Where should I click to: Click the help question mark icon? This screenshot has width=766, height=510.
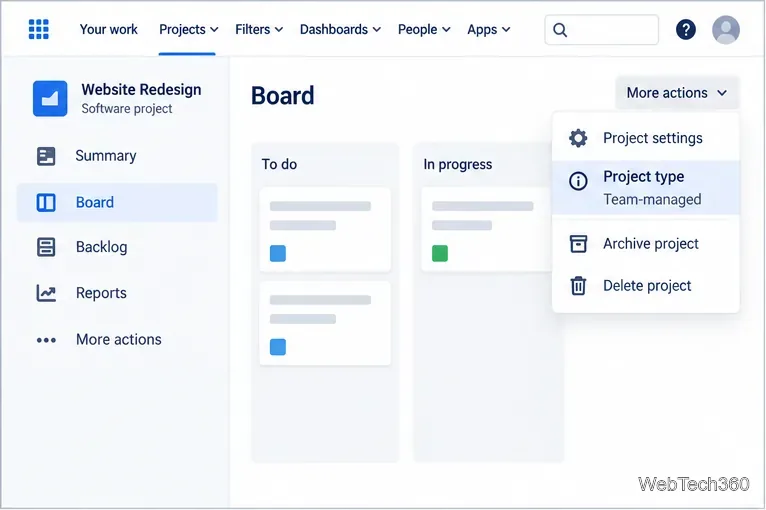[686, 30]
